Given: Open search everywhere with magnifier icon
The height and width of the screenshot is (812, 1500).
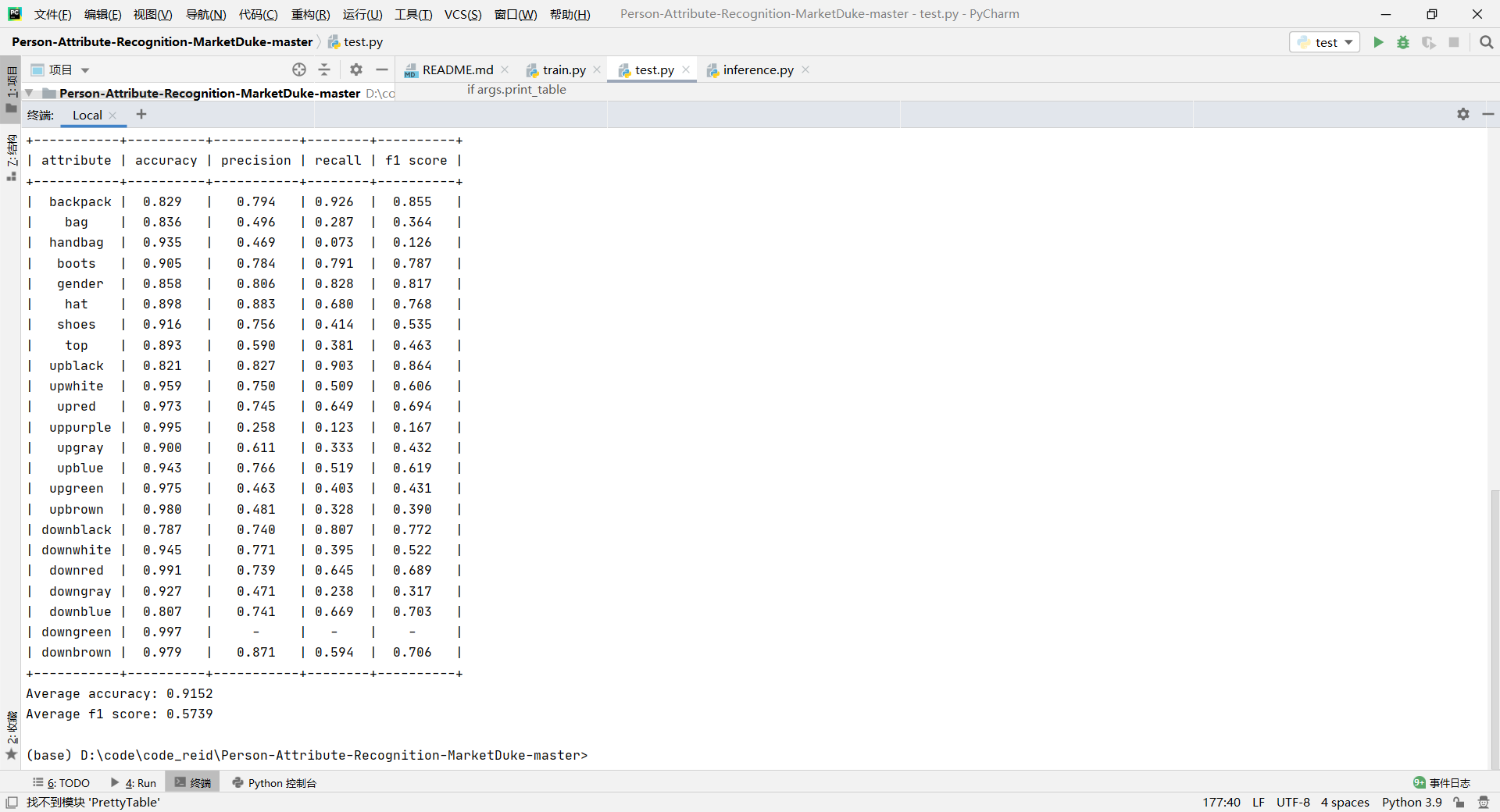Looking at the screenshot, I should pos(1487,42).
